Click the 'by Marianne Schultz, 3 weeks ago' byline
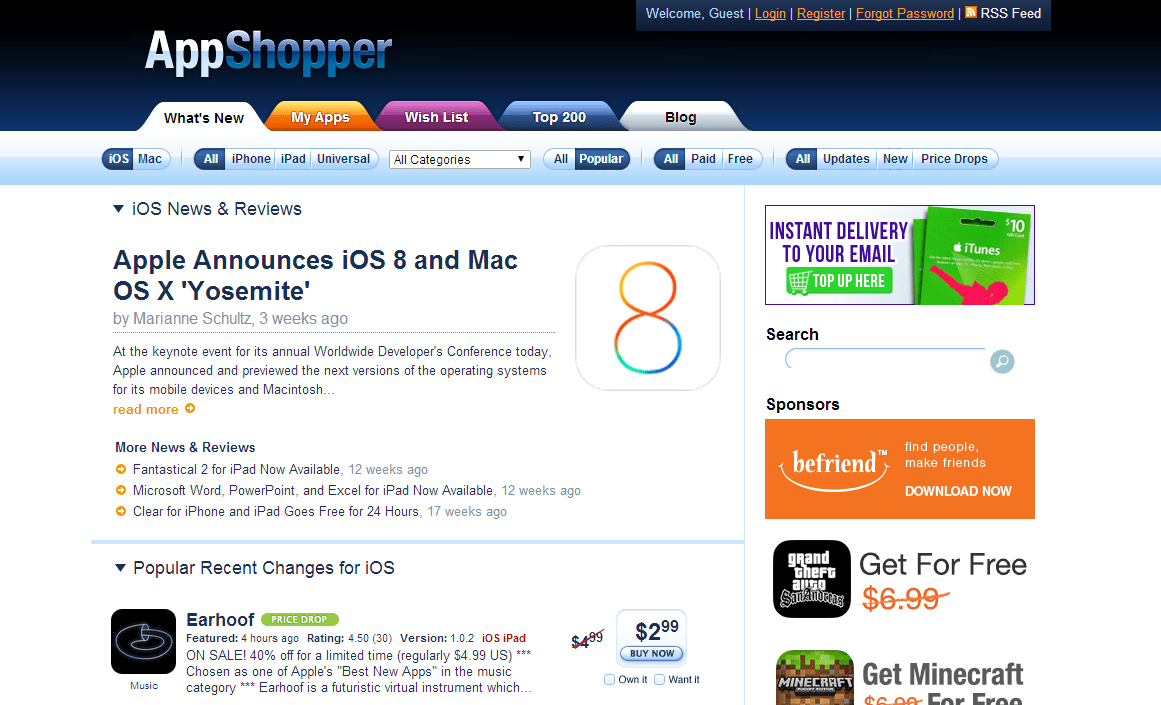 tap(230, 318)
